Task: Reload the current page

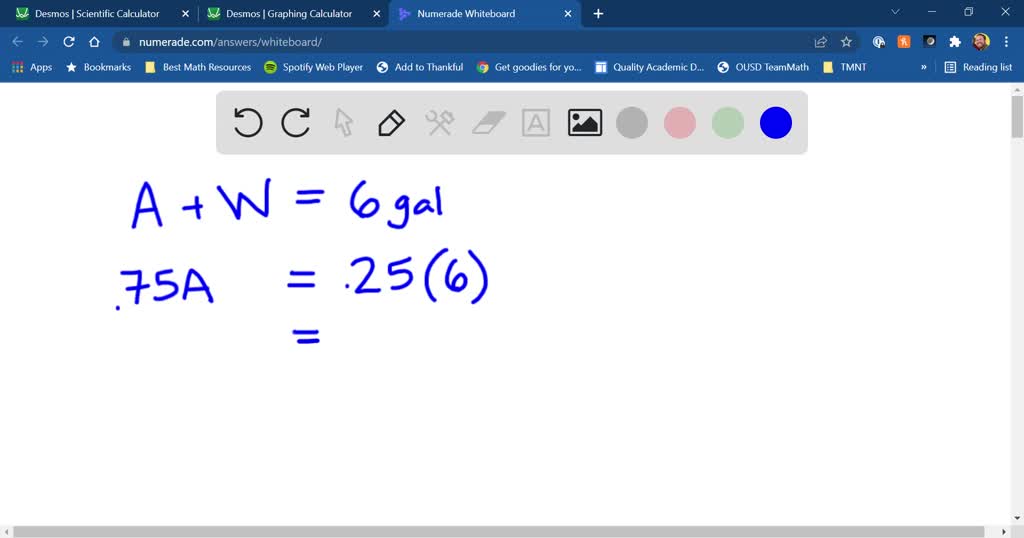Action: pos(69,42)
